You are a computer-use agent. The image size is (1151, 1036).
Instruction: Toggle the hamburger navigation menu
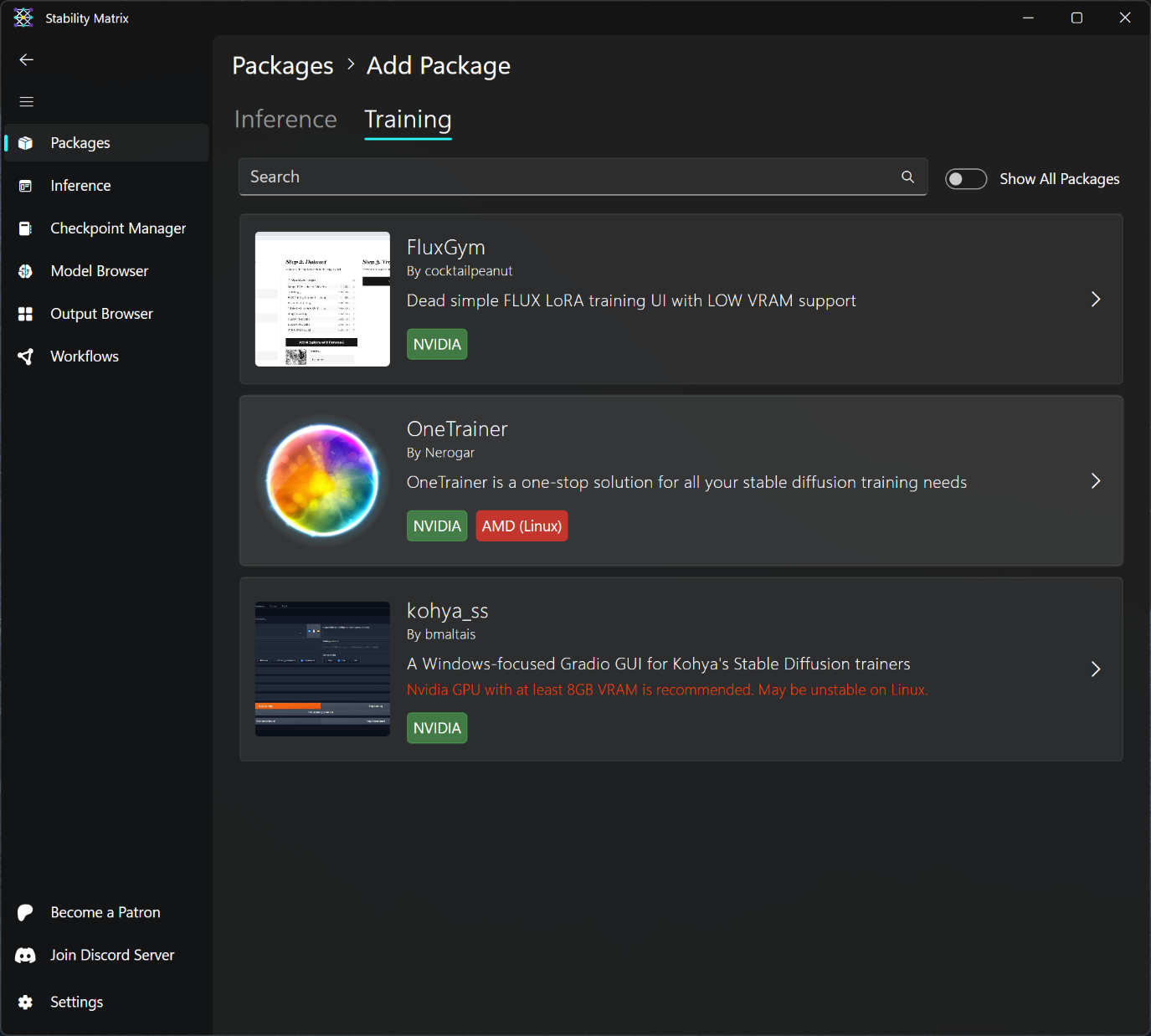click(x=26, y=101)
